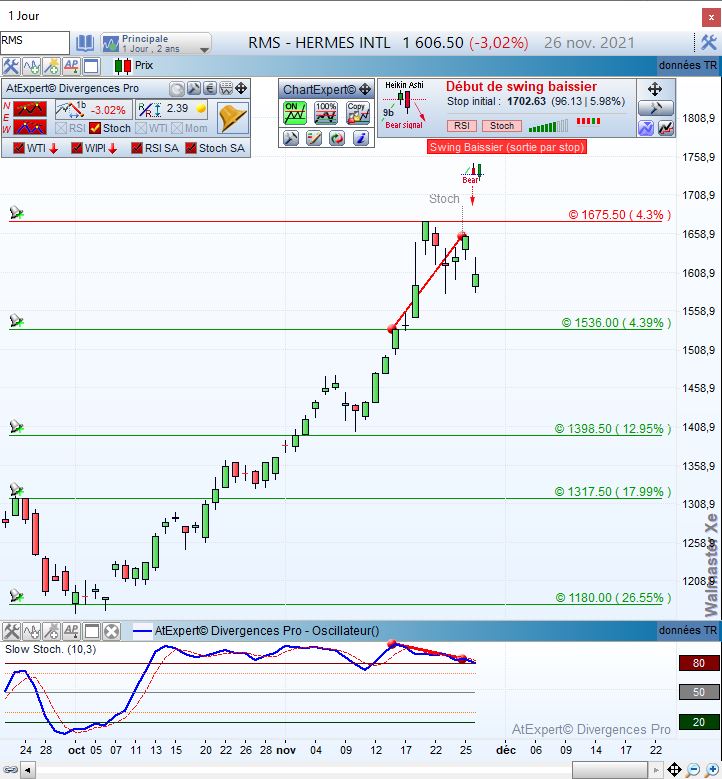722x779 pixels.
Task: Toggle the WTI checkbox beside Mom
Action: [x=141, y=128]
